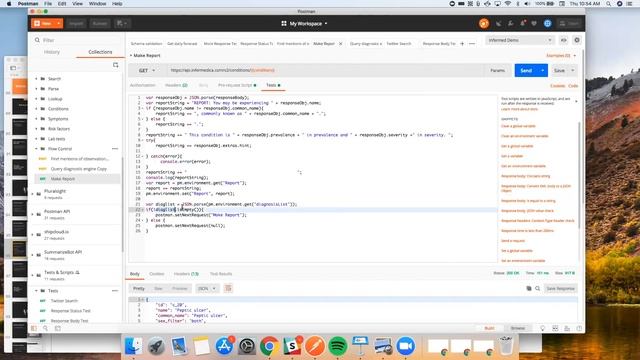Click the environment quick look eye icon
This screenshot has height=360, width=640.
564,40
